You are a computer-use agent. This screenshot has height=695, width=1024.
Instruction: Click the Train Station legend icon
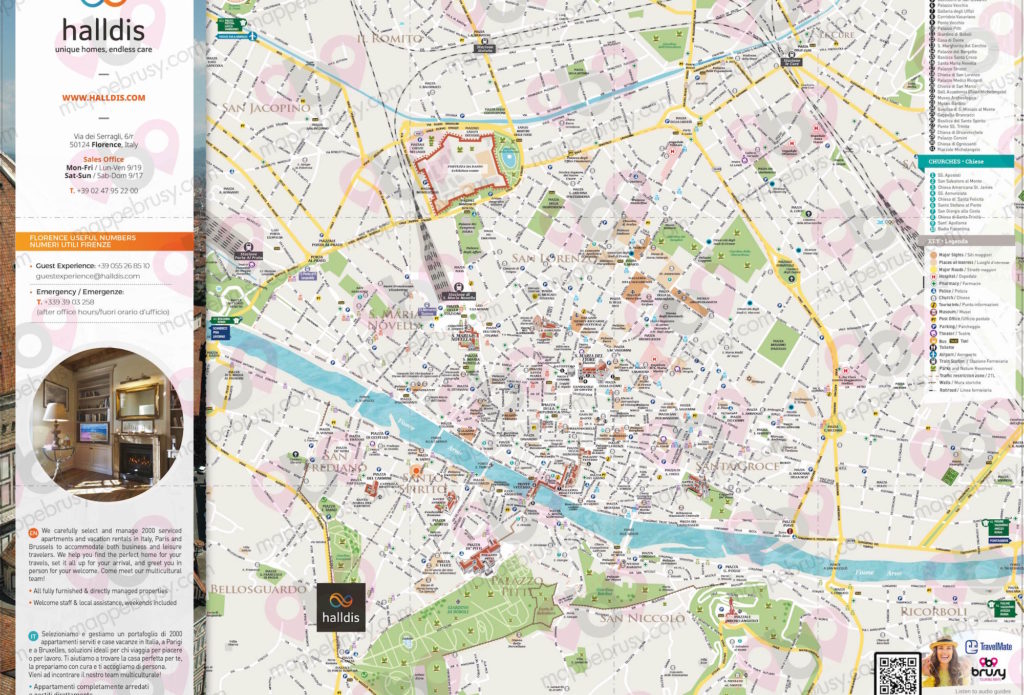(933, 361)
